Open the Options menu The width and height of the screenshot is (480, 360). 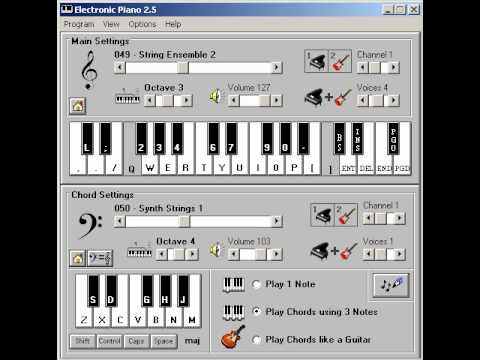point(142,24)
